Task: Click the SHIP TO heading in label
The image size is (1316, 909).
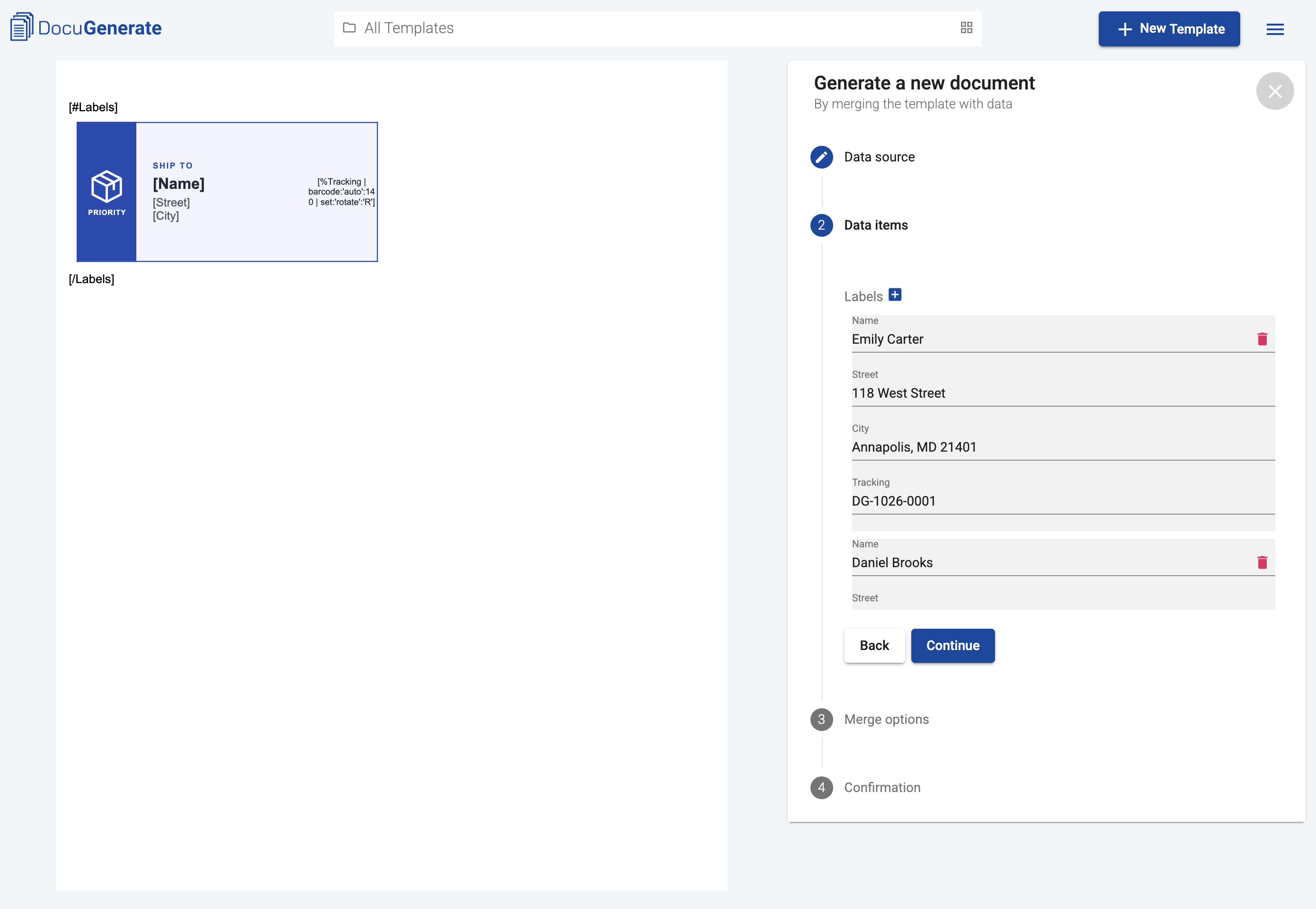Action: click(172, 166)
